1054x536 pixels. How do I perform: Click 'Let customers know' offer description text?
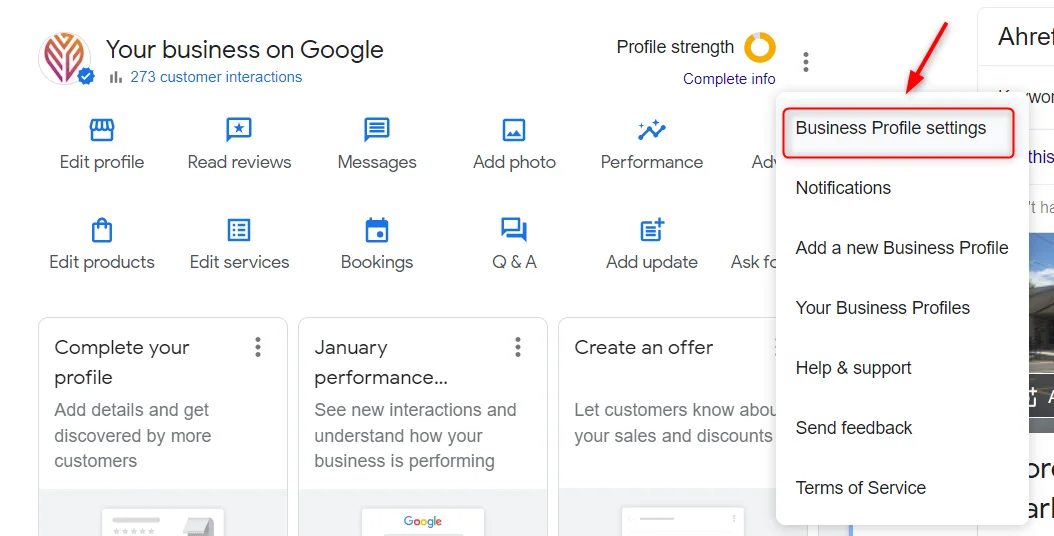[674, 423]
